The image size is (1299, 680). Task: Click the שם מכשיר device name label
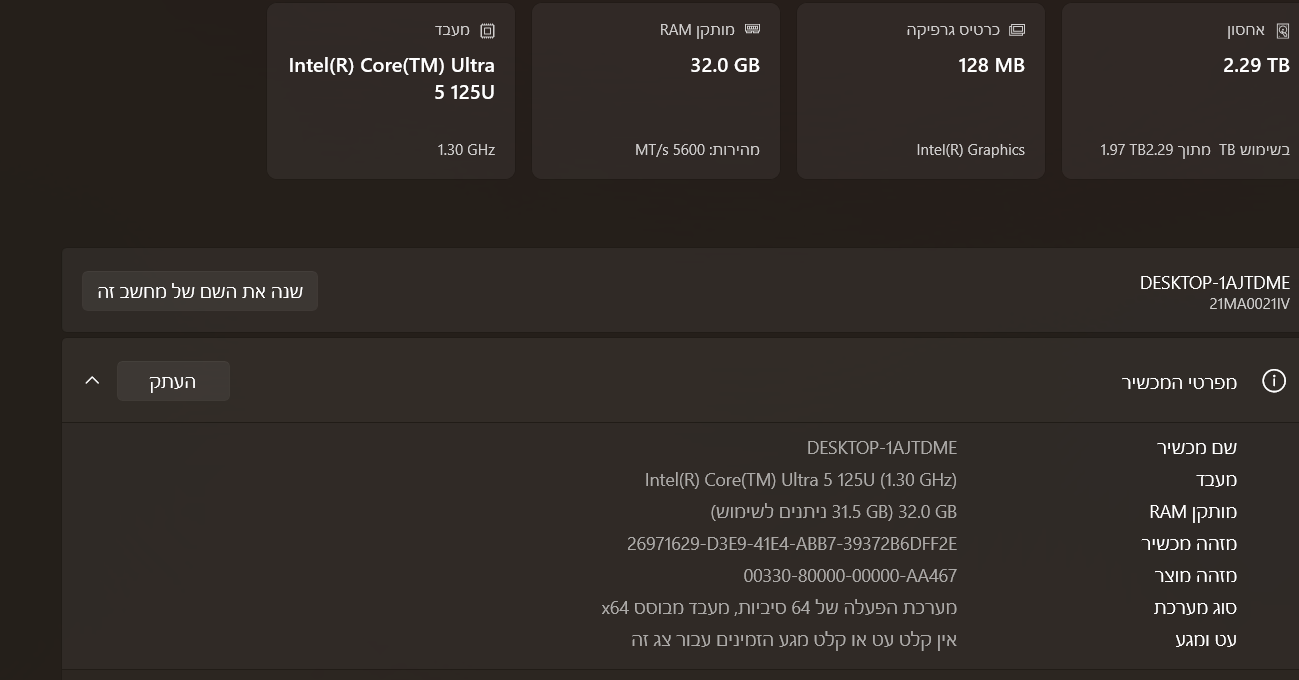pos(1196,448)
